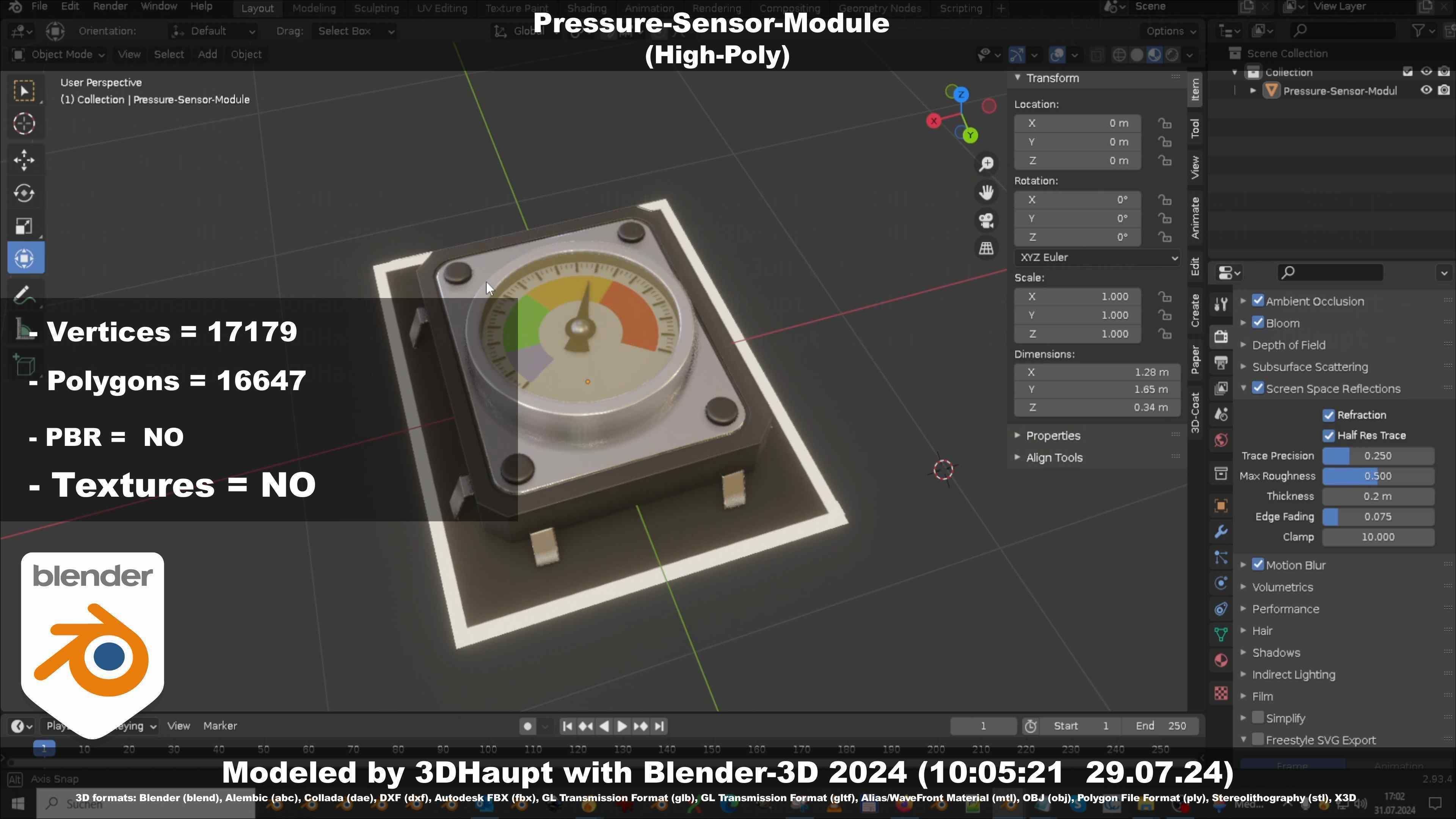Uncheck Half Res Trace option
The width and height of the screenshot is (1456, 819).
1328,436
